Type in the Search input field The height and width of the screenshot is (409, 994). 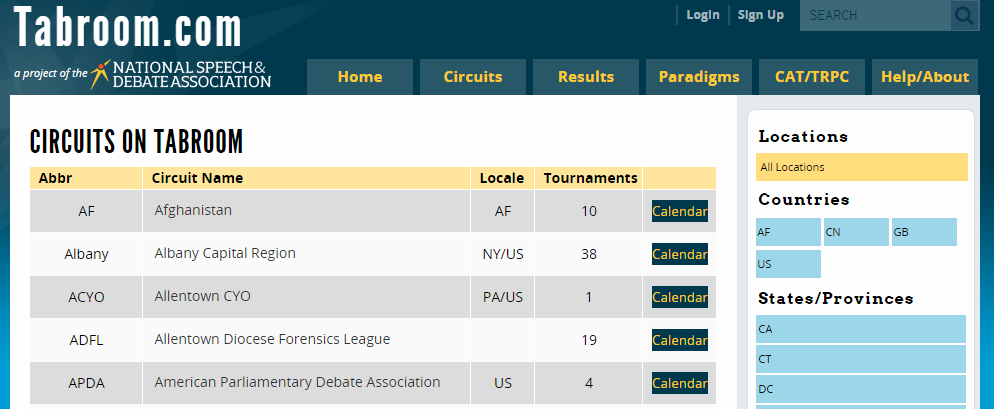(874, 15)
